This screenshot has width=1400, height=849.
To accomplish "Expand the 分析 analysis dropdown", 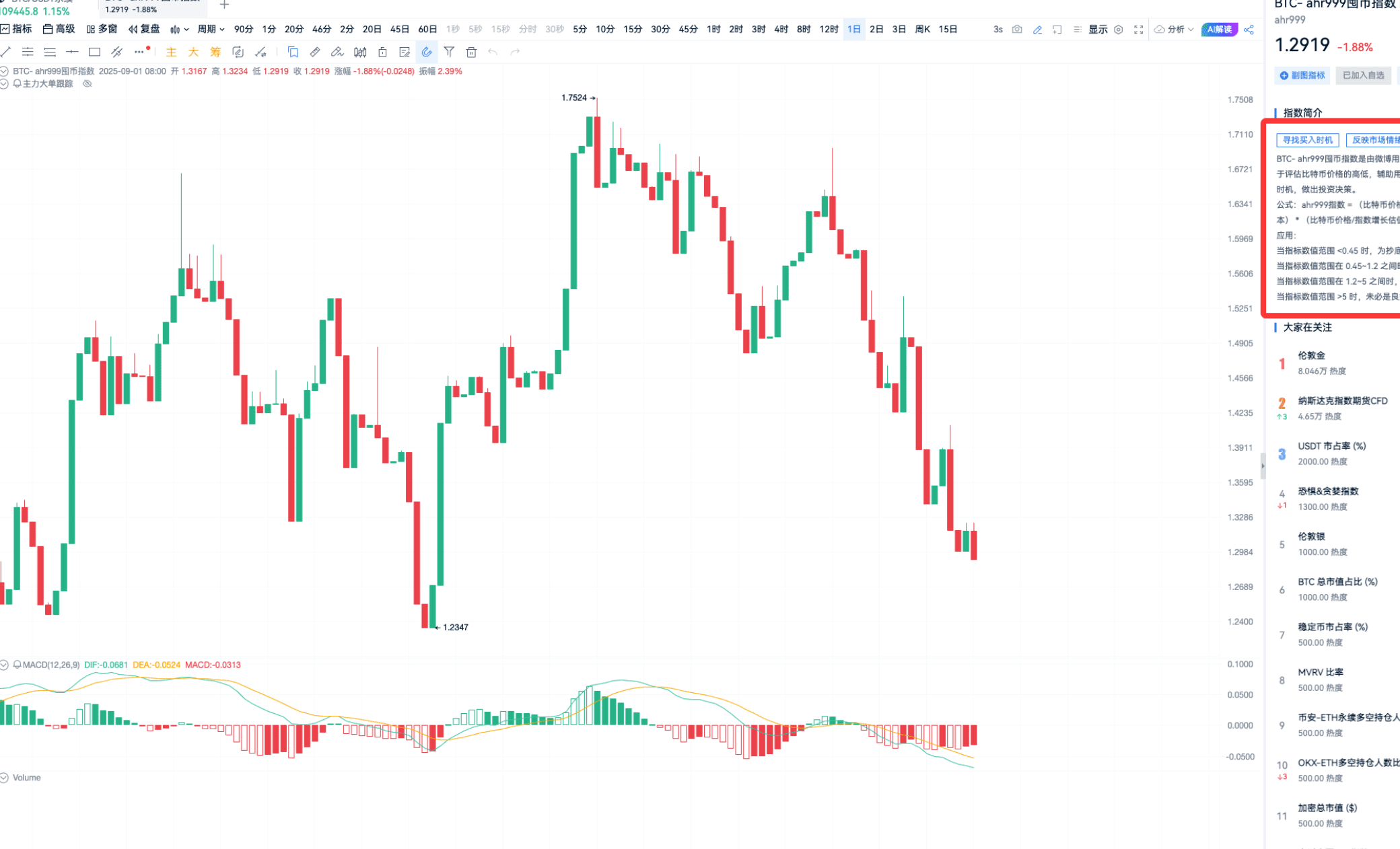I will (x=1174, y=30).
